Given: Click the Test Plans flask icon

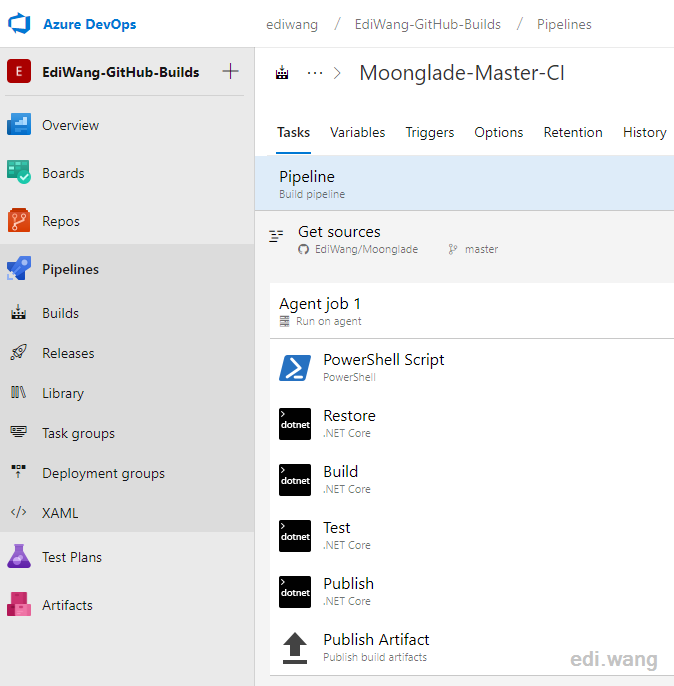Looking at the screenshot, I should click(19, 556).
